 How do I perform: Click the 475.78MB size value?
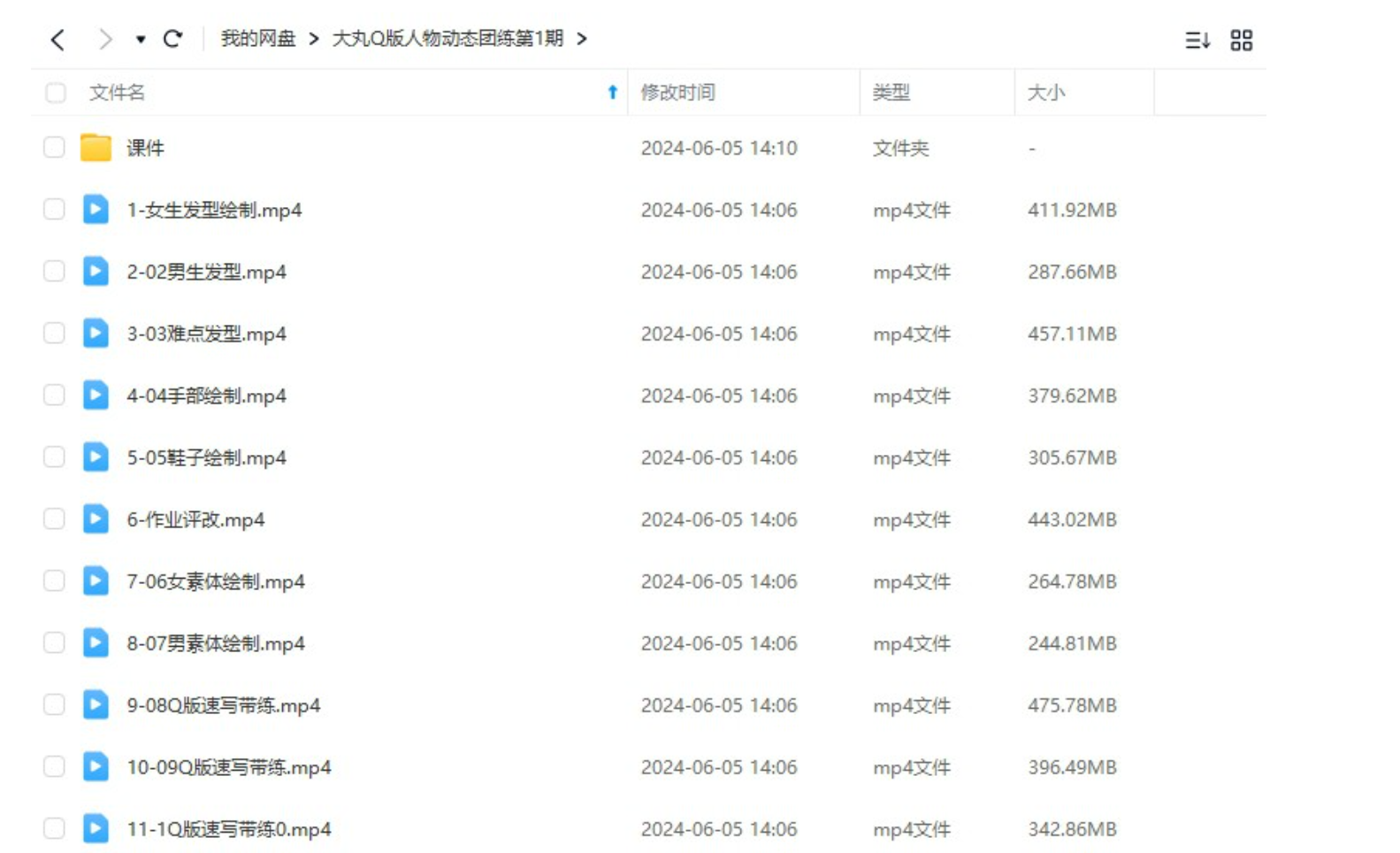[x=1072, y=705]
